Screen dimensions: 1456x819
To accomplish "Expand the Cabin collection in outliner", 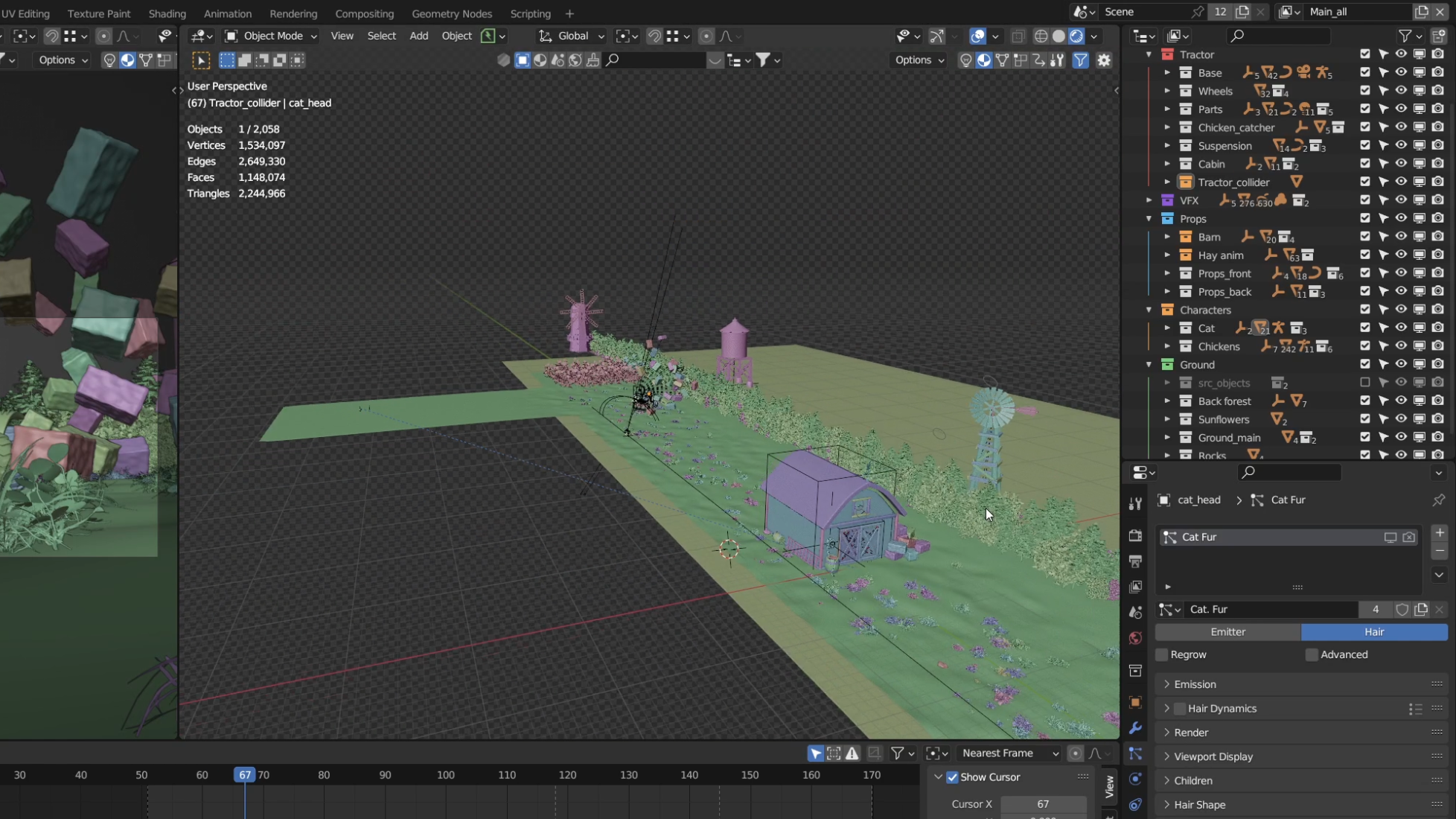I will (x=1166, y=164).
